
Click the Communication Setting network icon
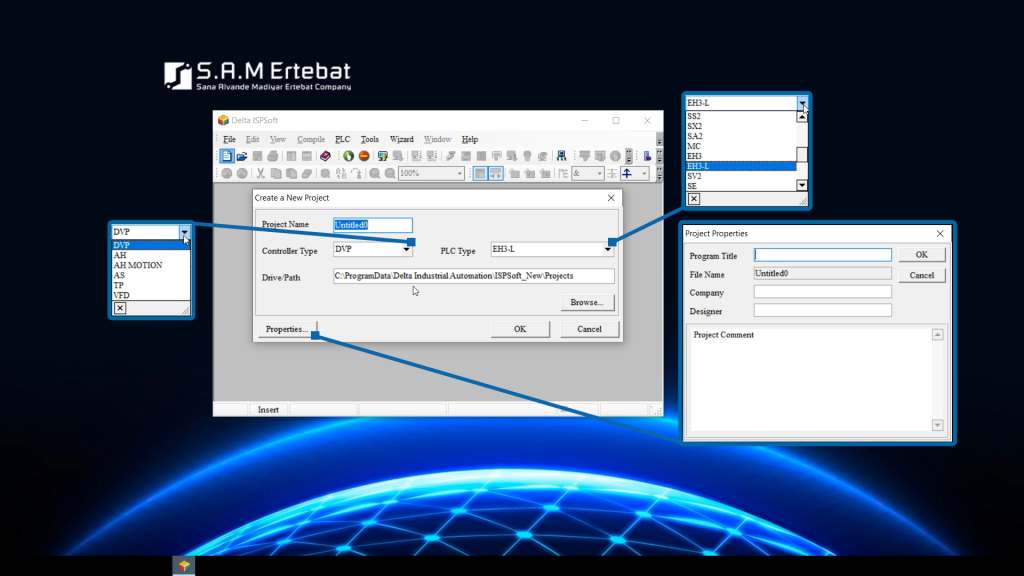[561, 156]
